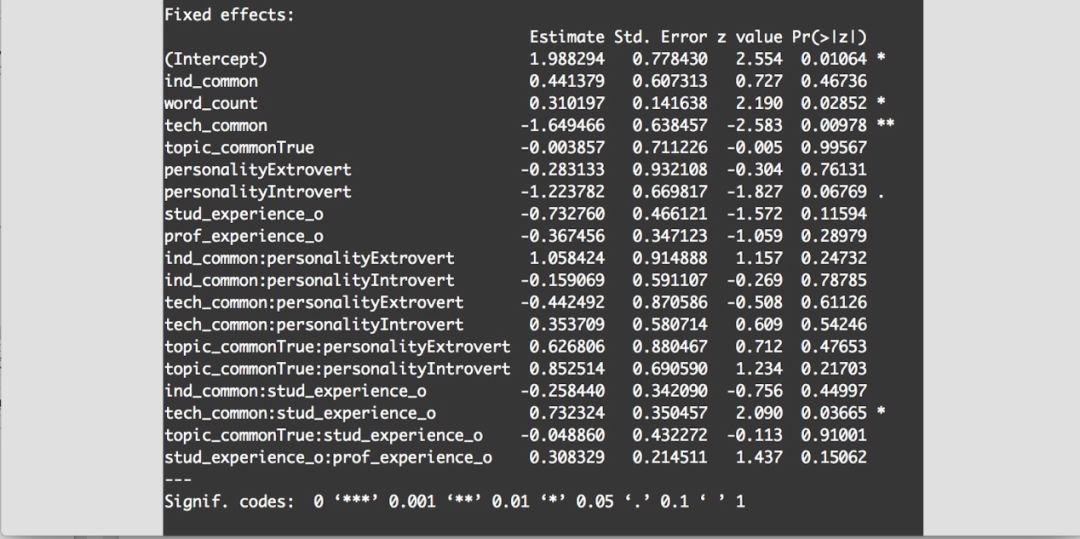
Task: Click the Estimate column header
Action: coord(567,37)
